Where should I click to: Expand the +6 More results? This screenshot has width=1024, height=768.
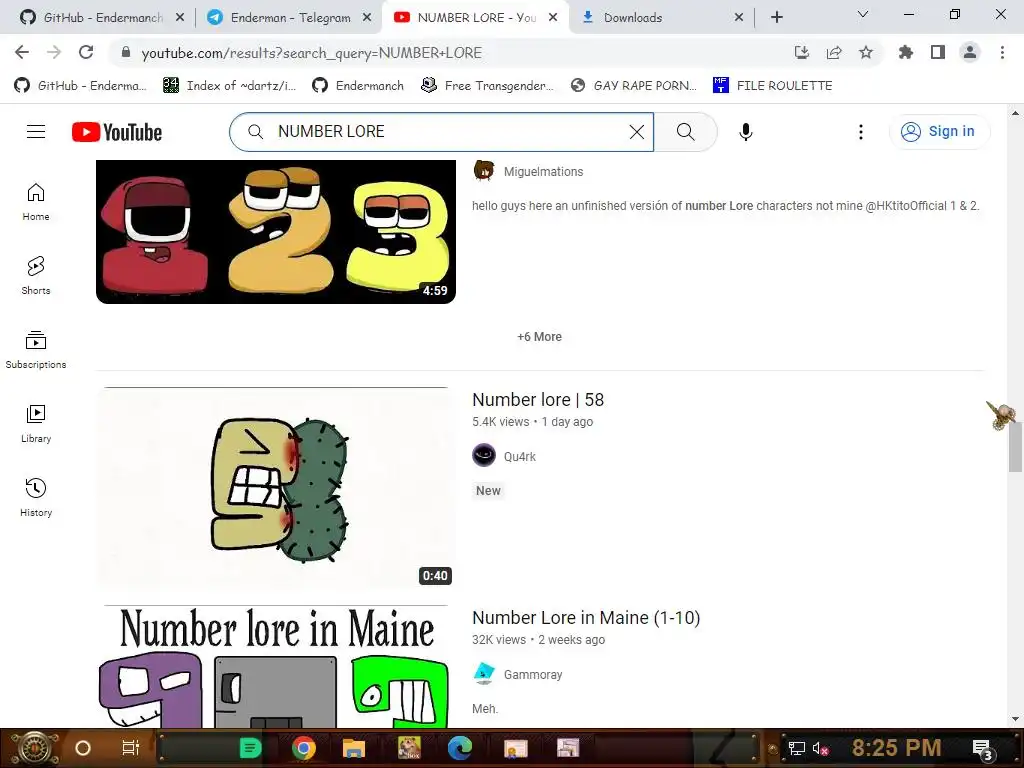539,337
